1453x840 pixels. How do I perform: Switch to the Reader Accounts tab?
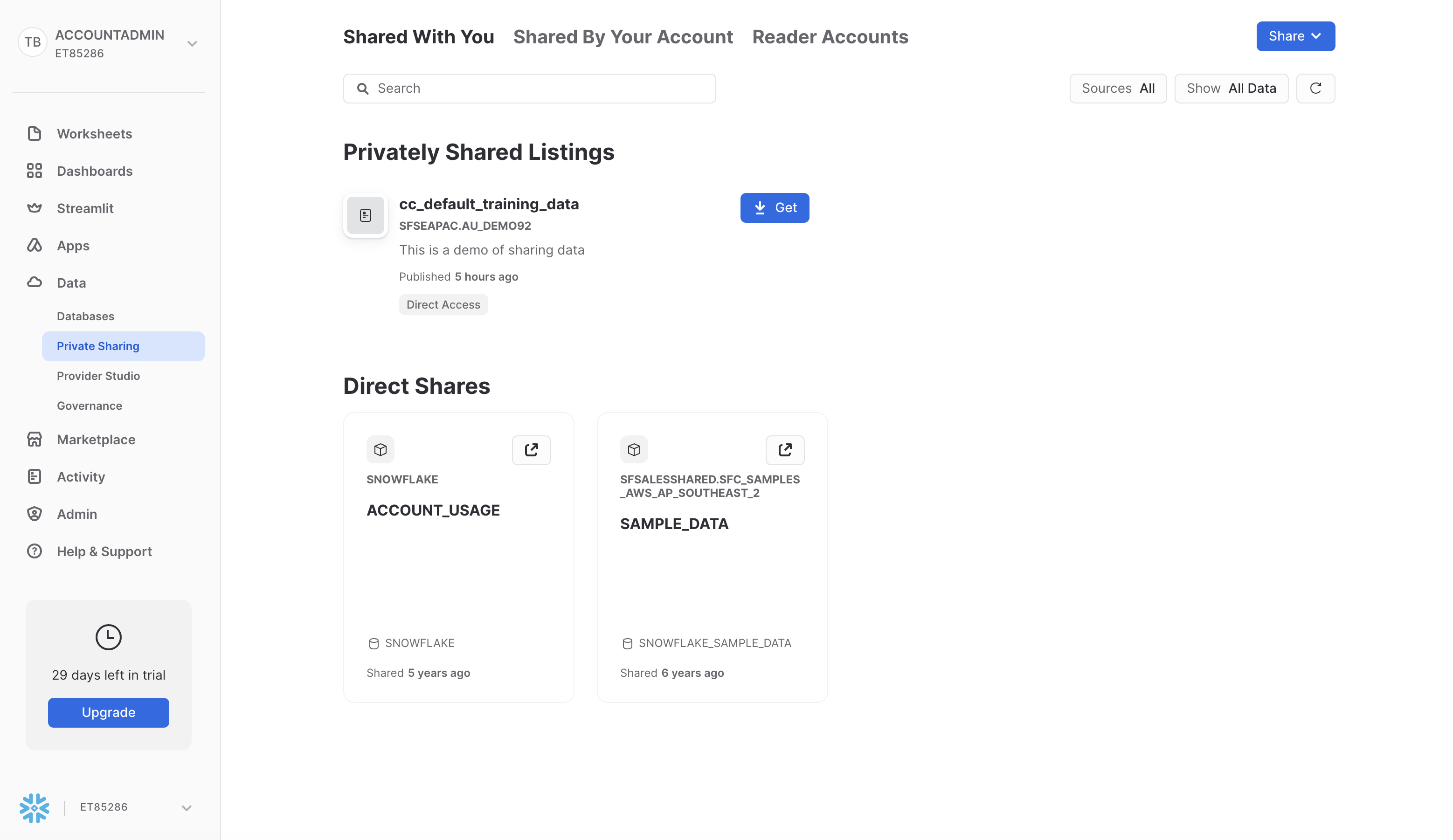pos(830,37)
